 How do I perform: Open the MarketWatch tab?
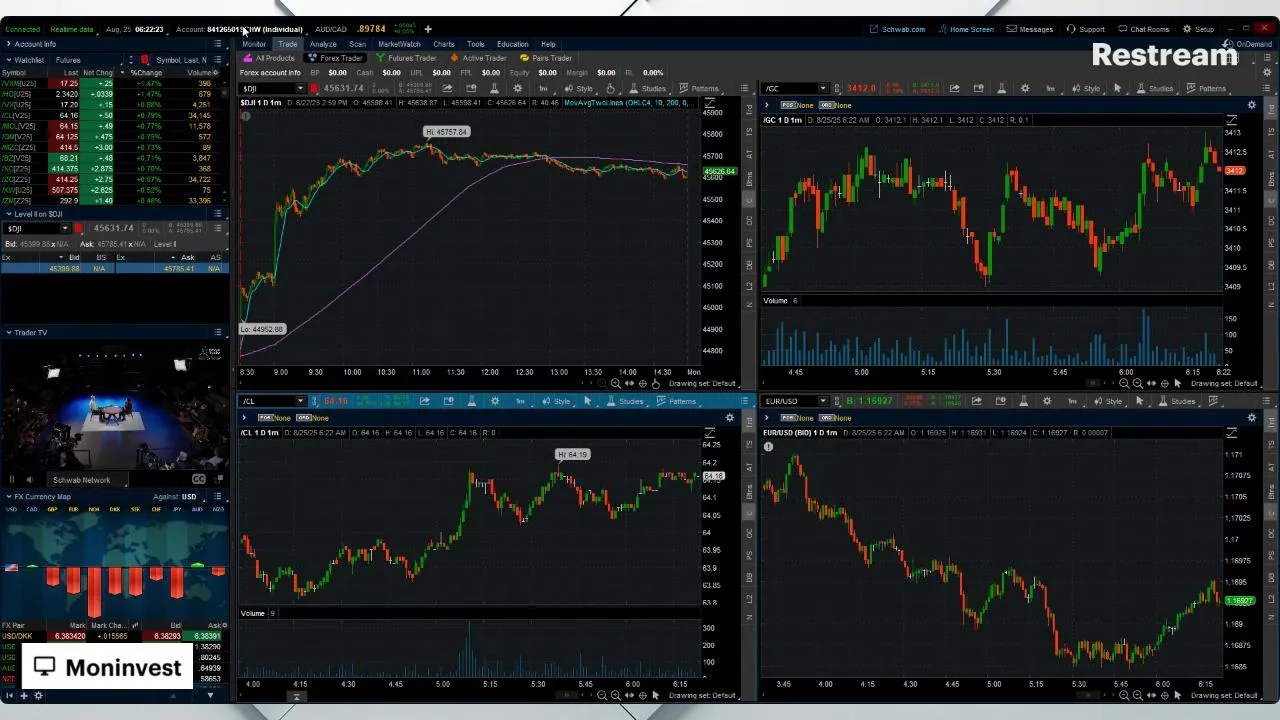pyautogui.click(x=399, y=44)
